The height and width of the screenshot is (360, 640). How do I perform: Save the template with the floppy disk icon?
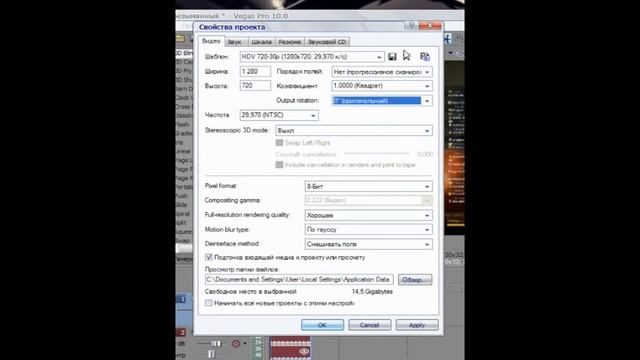tap(392, 57)
